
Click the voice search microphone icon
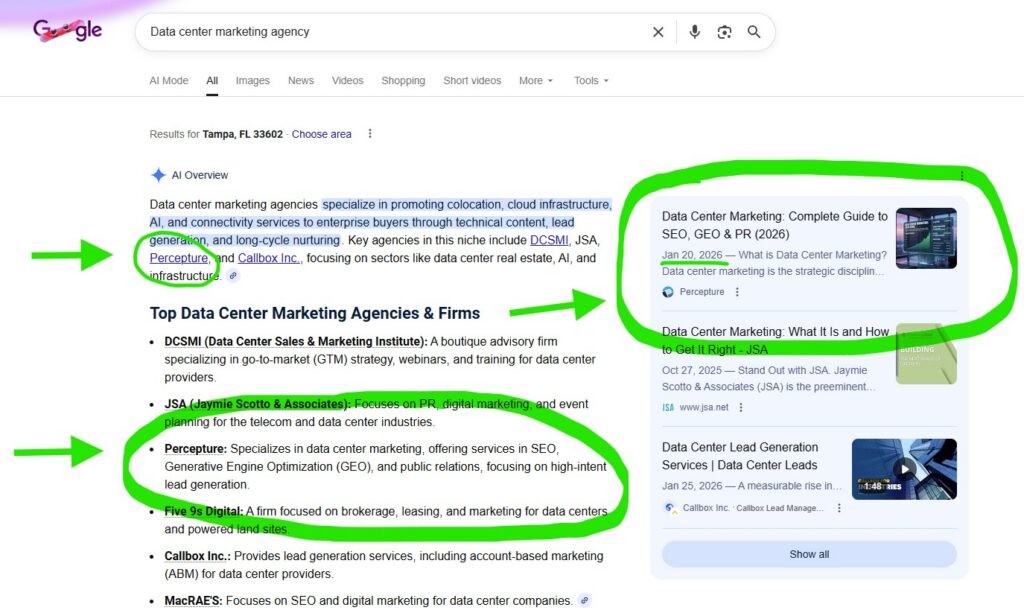pos(694,31)
